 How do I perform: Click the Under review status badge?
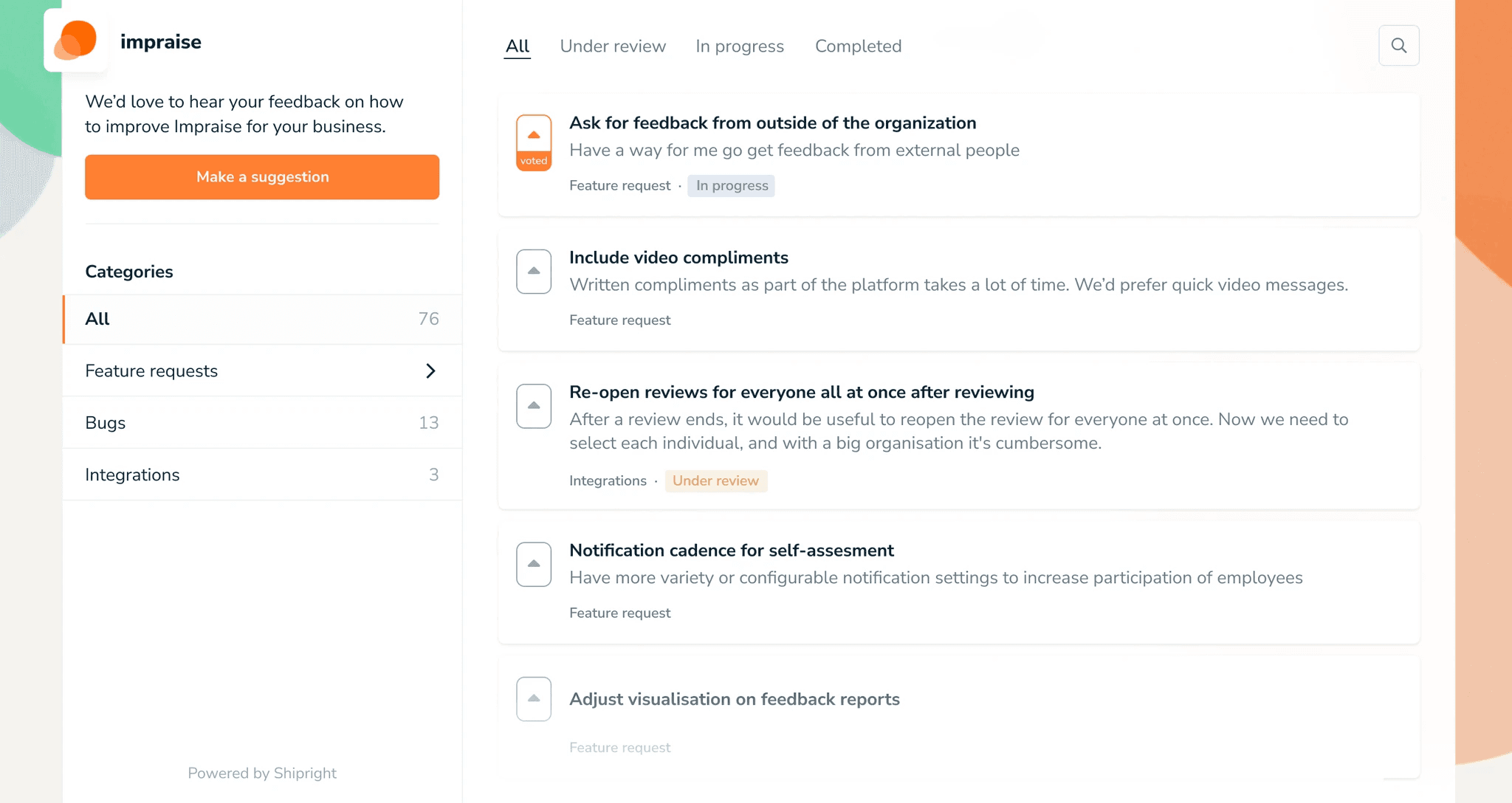pyautogui.click(x=715, y=481)
